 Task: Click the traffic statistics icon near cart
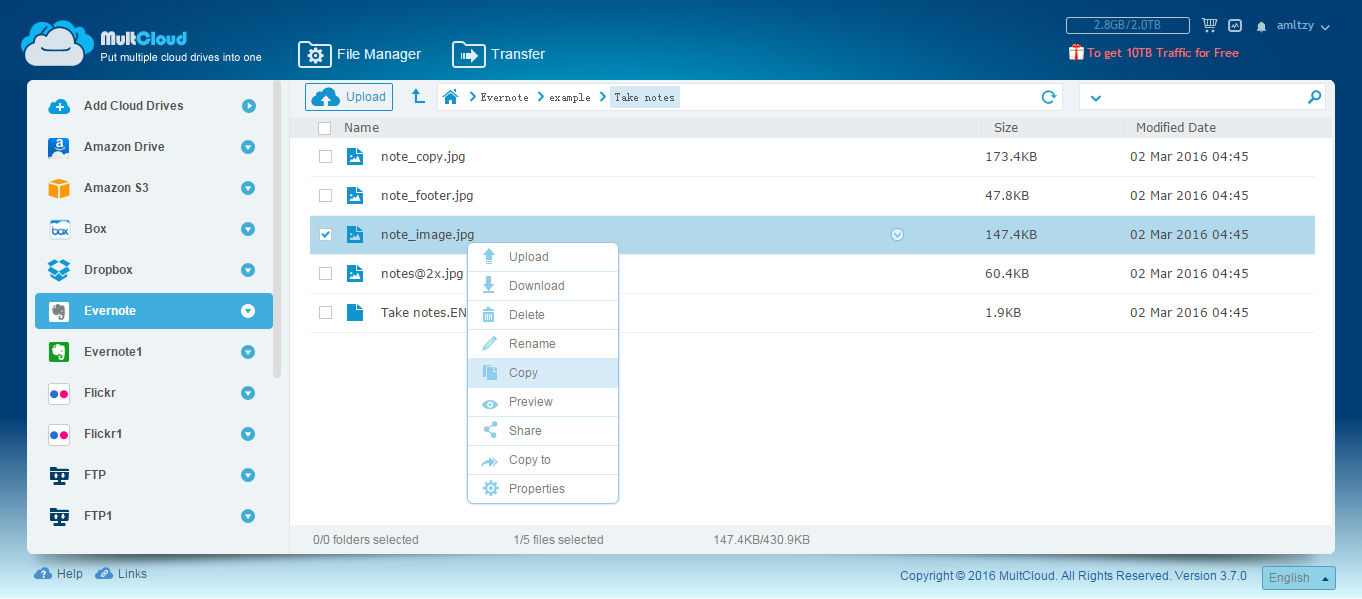1235,25
